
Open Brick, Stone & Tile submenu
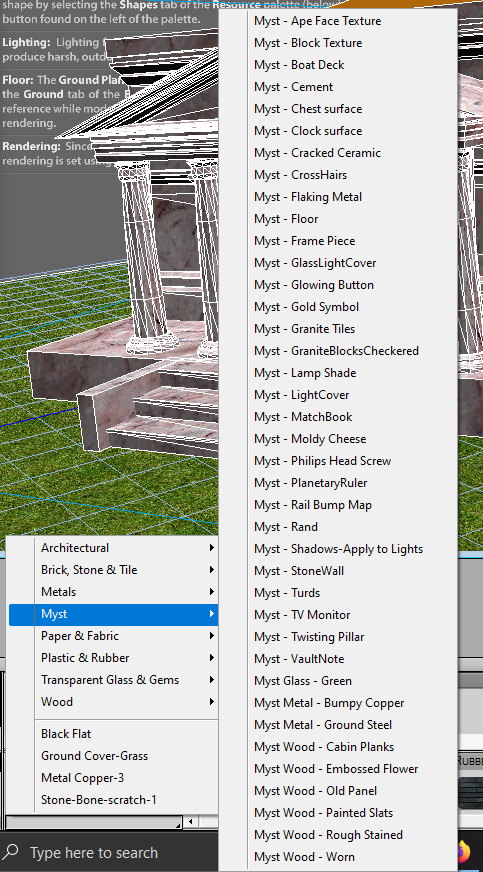(x=113, y=570)
